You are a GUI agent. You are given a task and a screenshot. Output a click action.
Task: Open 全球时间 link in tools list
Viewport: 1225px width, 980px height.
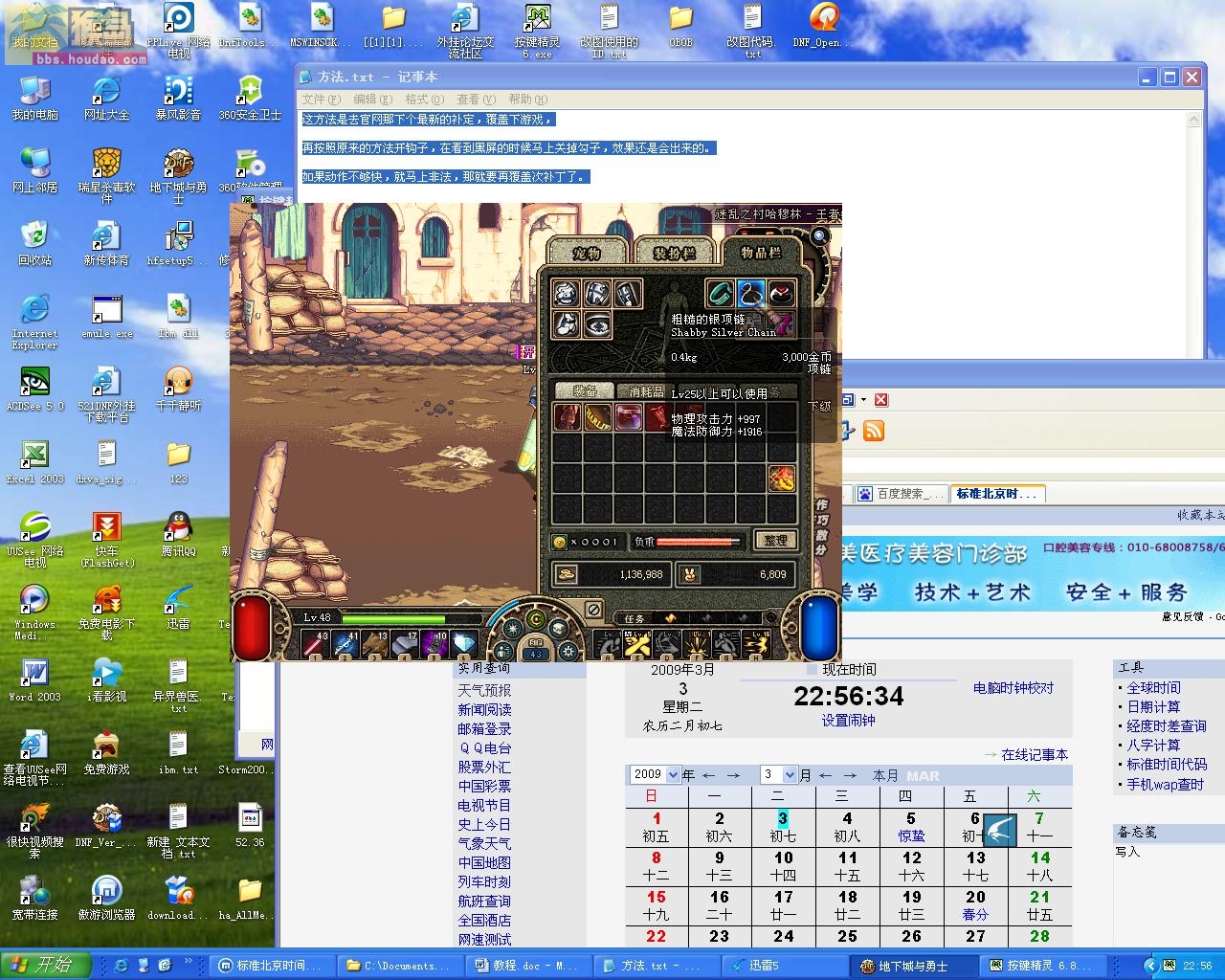coord(1153,687)
